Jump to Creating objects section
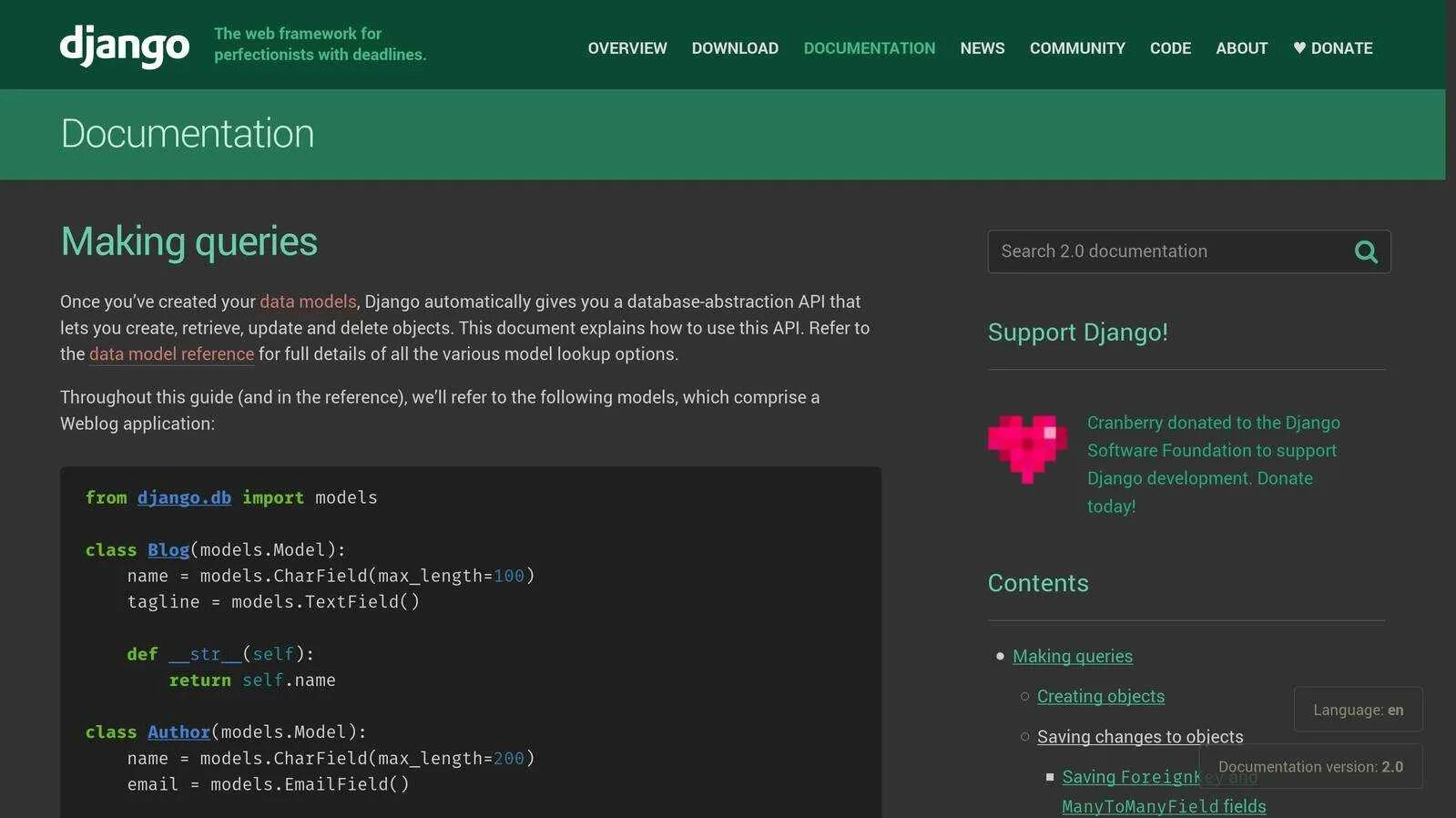Image resolution: width=1456 pixels, height=818 pixels. pyautogui.click(x=1100, y=697)
